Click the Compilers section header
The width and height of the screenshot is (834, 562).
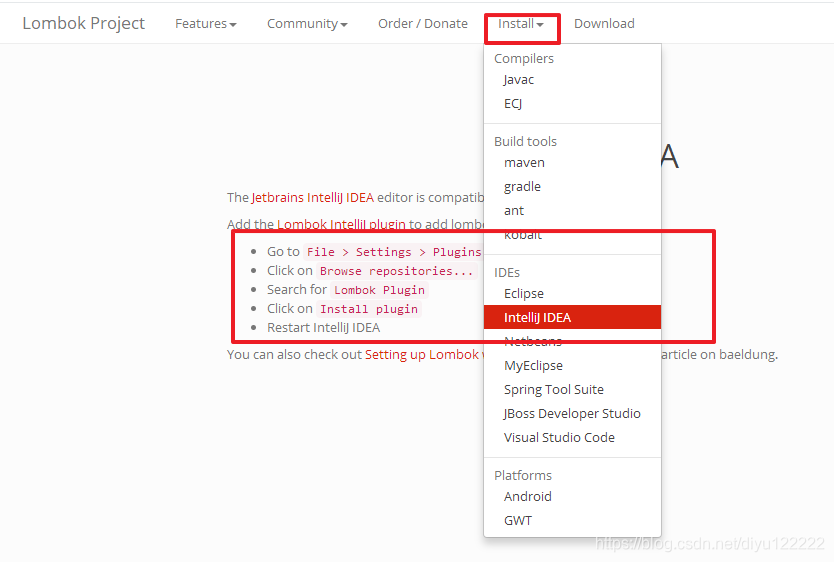pos(524,58)
